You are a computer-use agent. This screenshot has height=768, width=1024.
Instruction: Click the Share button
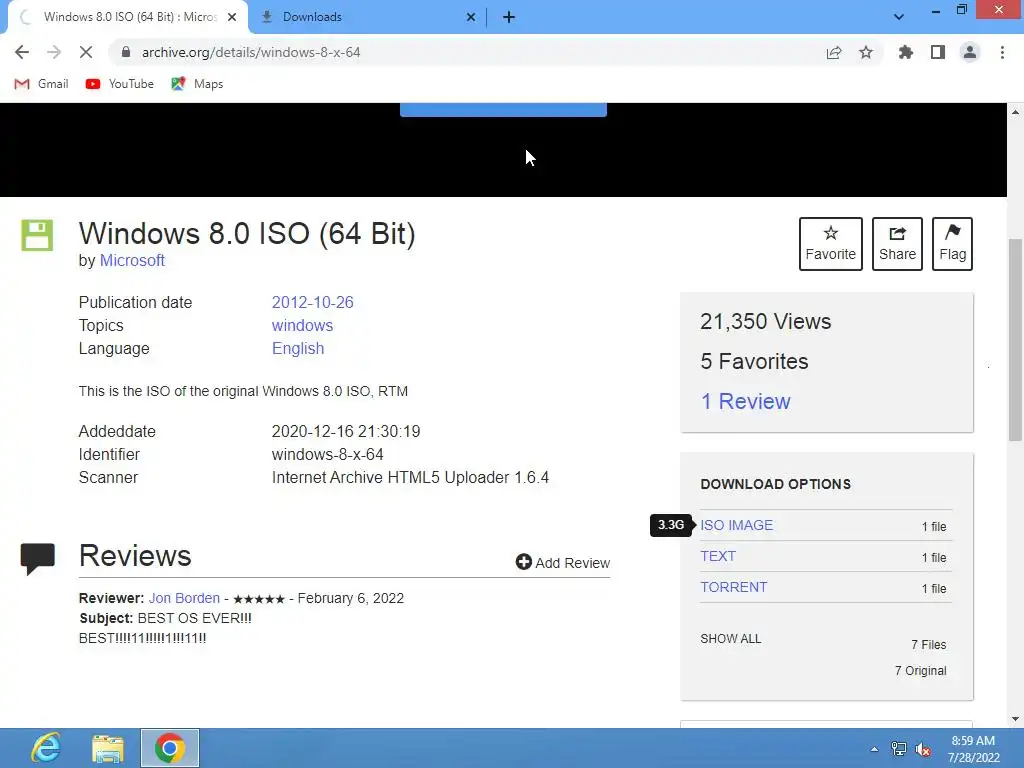[897, 244]
